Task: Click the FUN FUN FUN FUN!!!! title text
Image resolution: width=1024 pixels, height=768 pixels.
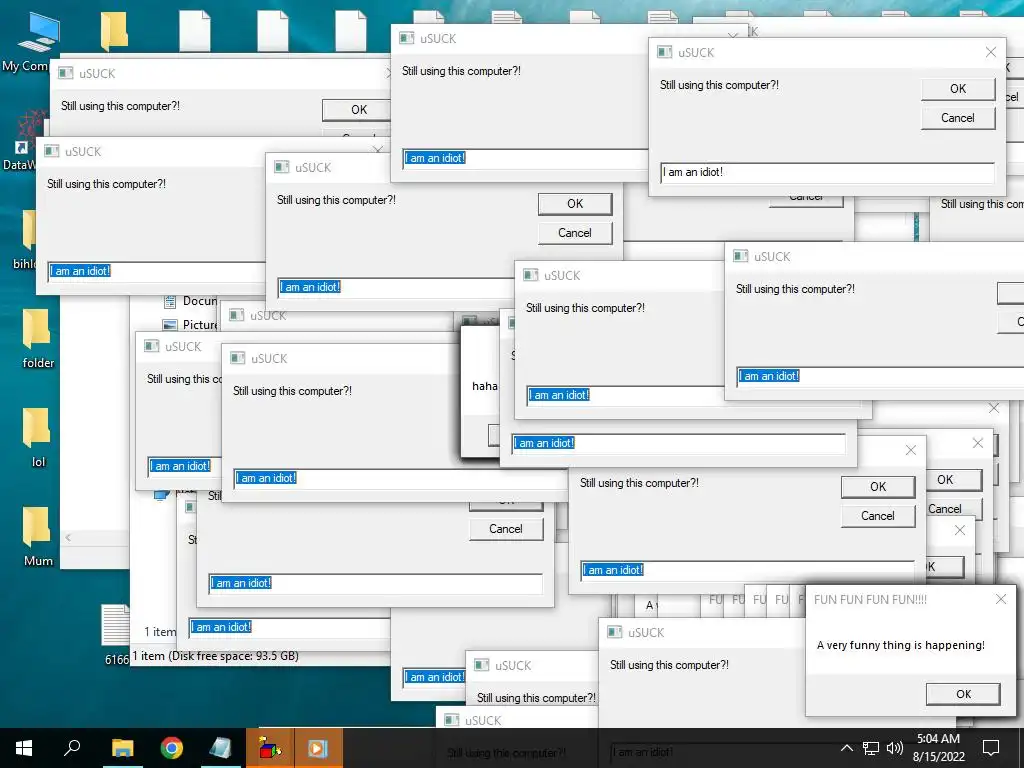Action: 870,600
